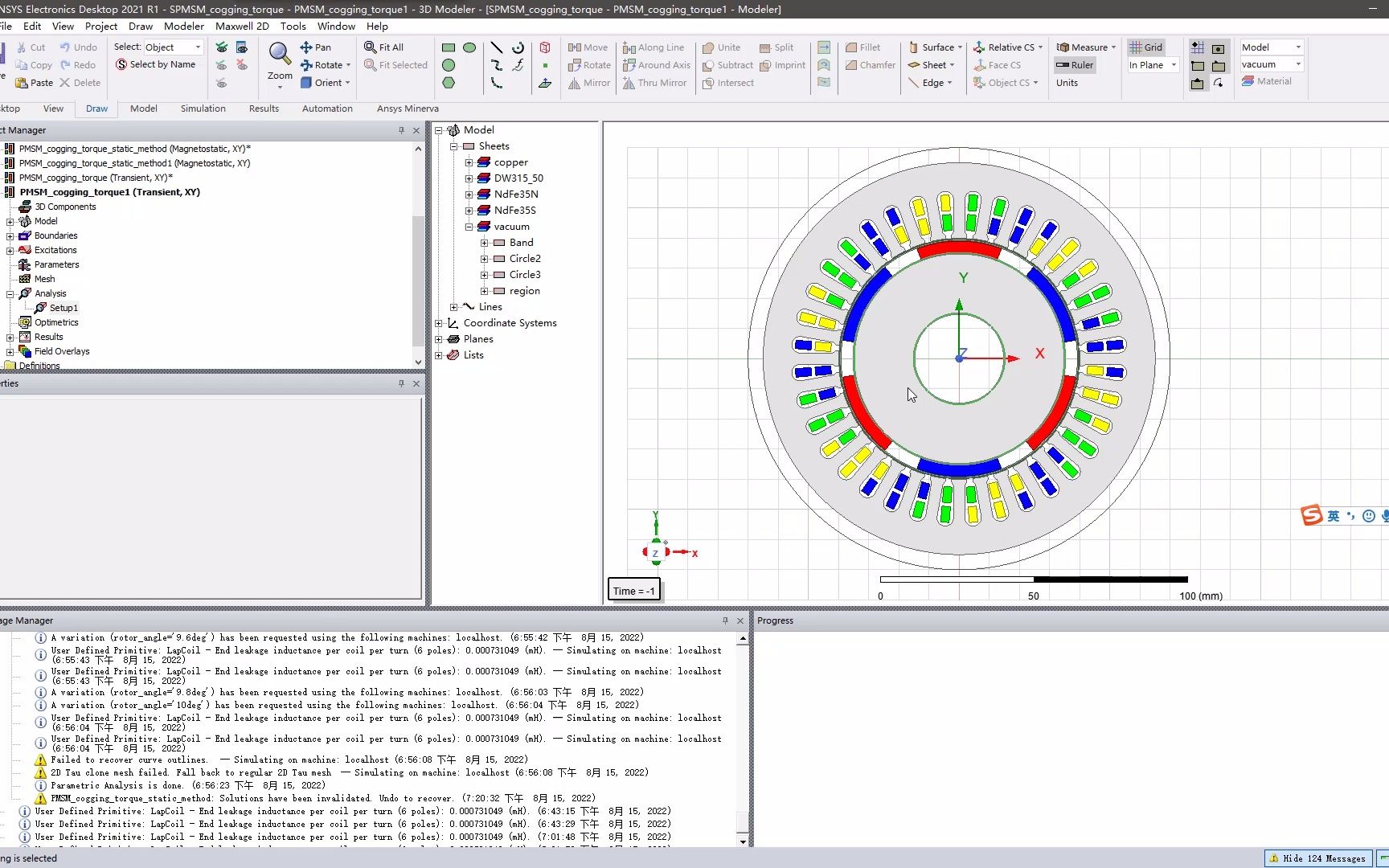
Task: Draw an equation-based curve
Action: click(x=518, y=65)
